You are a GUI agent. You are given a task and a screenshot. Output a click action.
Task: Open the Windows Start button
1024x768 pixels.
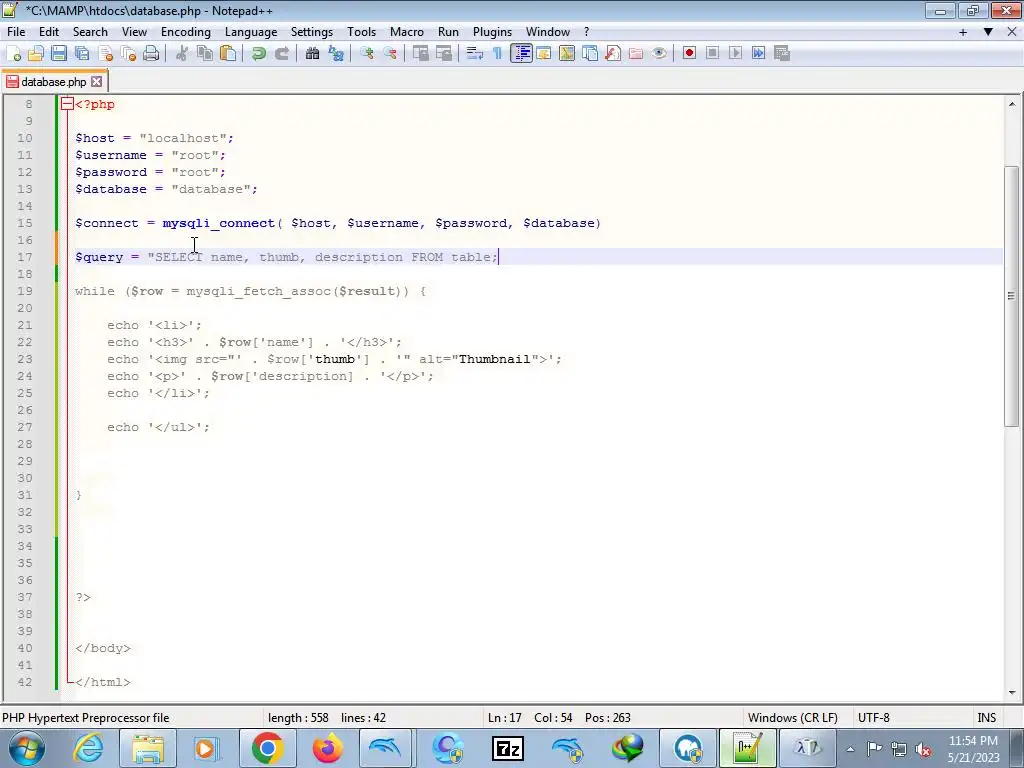click(x=26, y=748)
